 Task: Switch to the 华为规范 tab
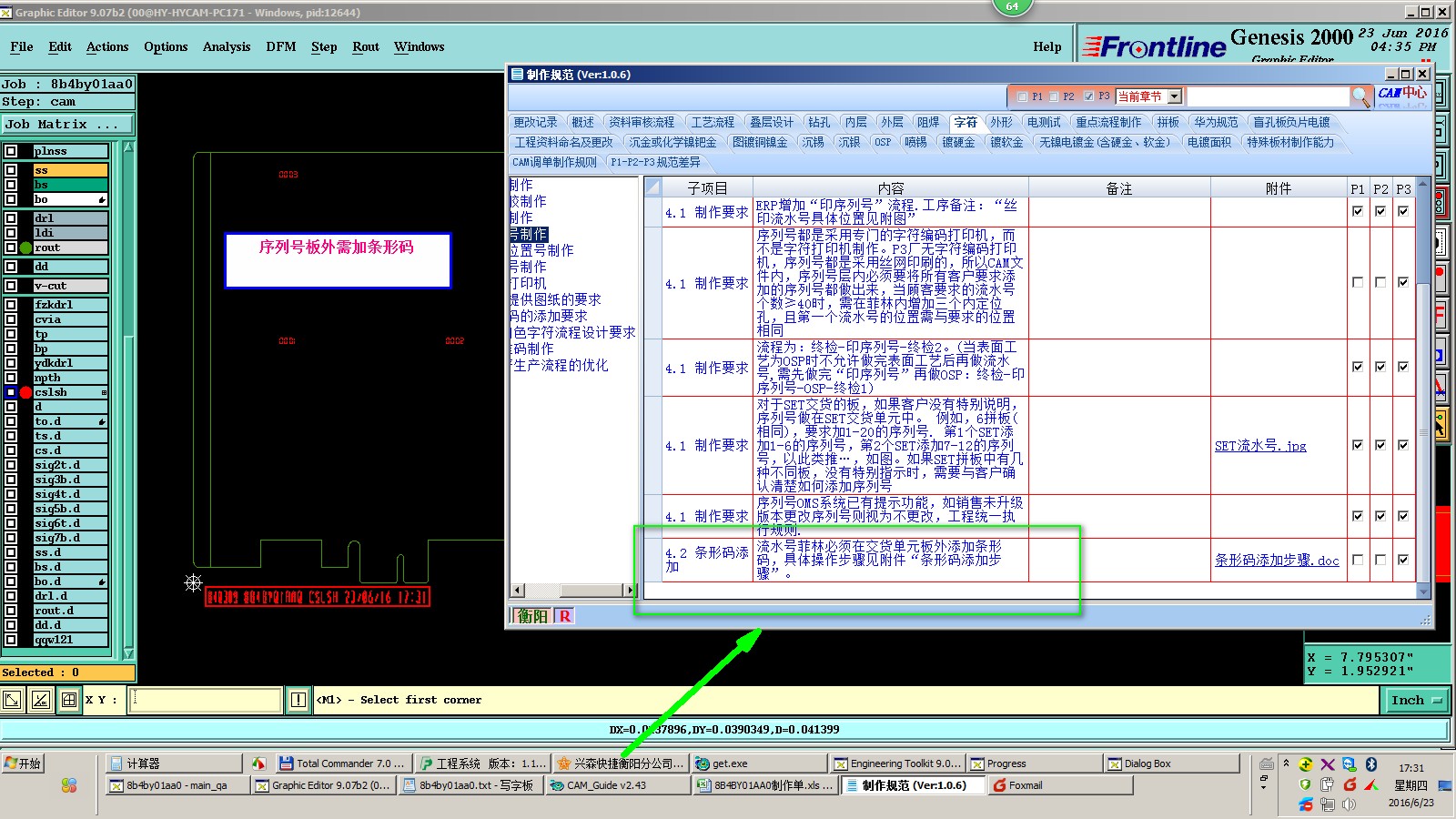pos(1216,122)
